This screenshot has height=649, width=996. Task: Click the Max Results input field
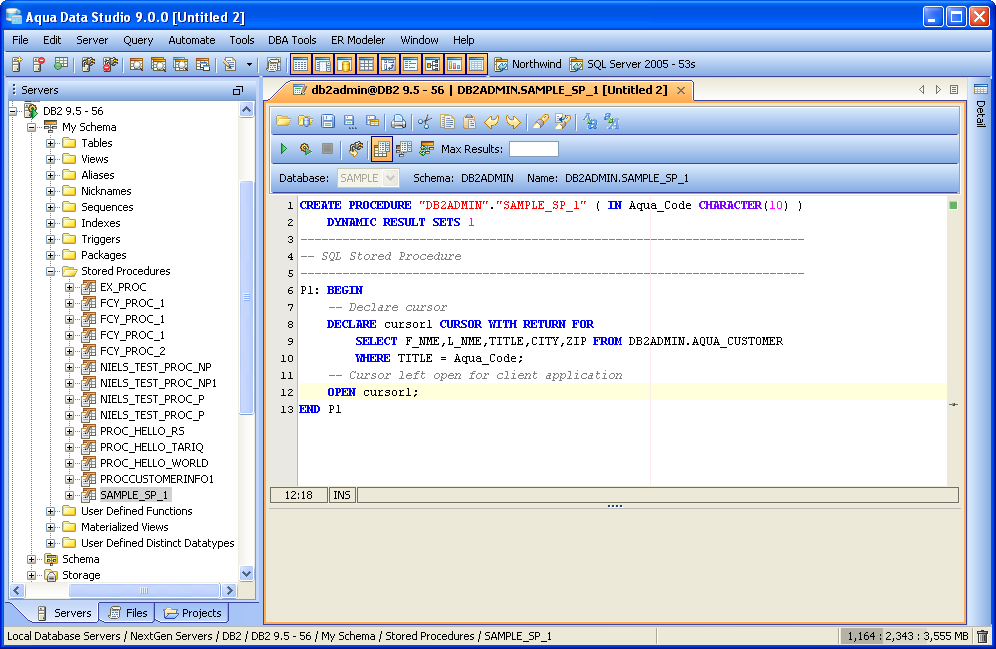(533, 149)
